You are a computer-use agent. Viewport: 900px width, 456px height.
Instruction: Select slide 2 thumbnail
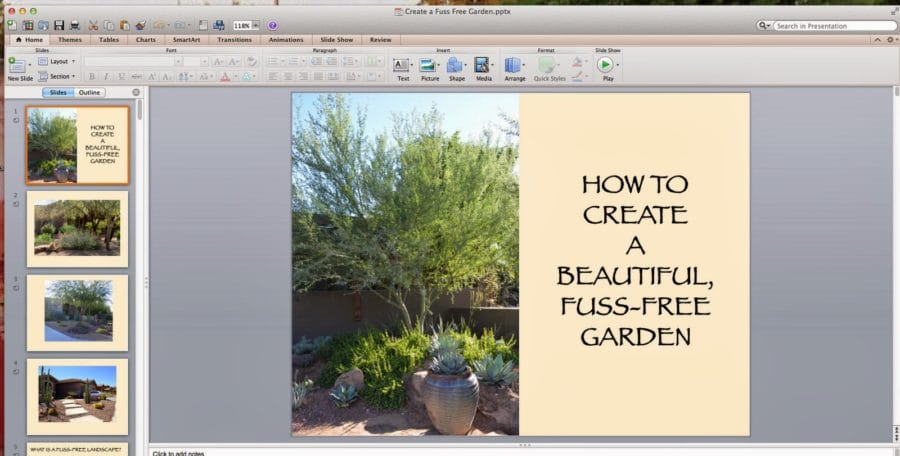[77, 229]
